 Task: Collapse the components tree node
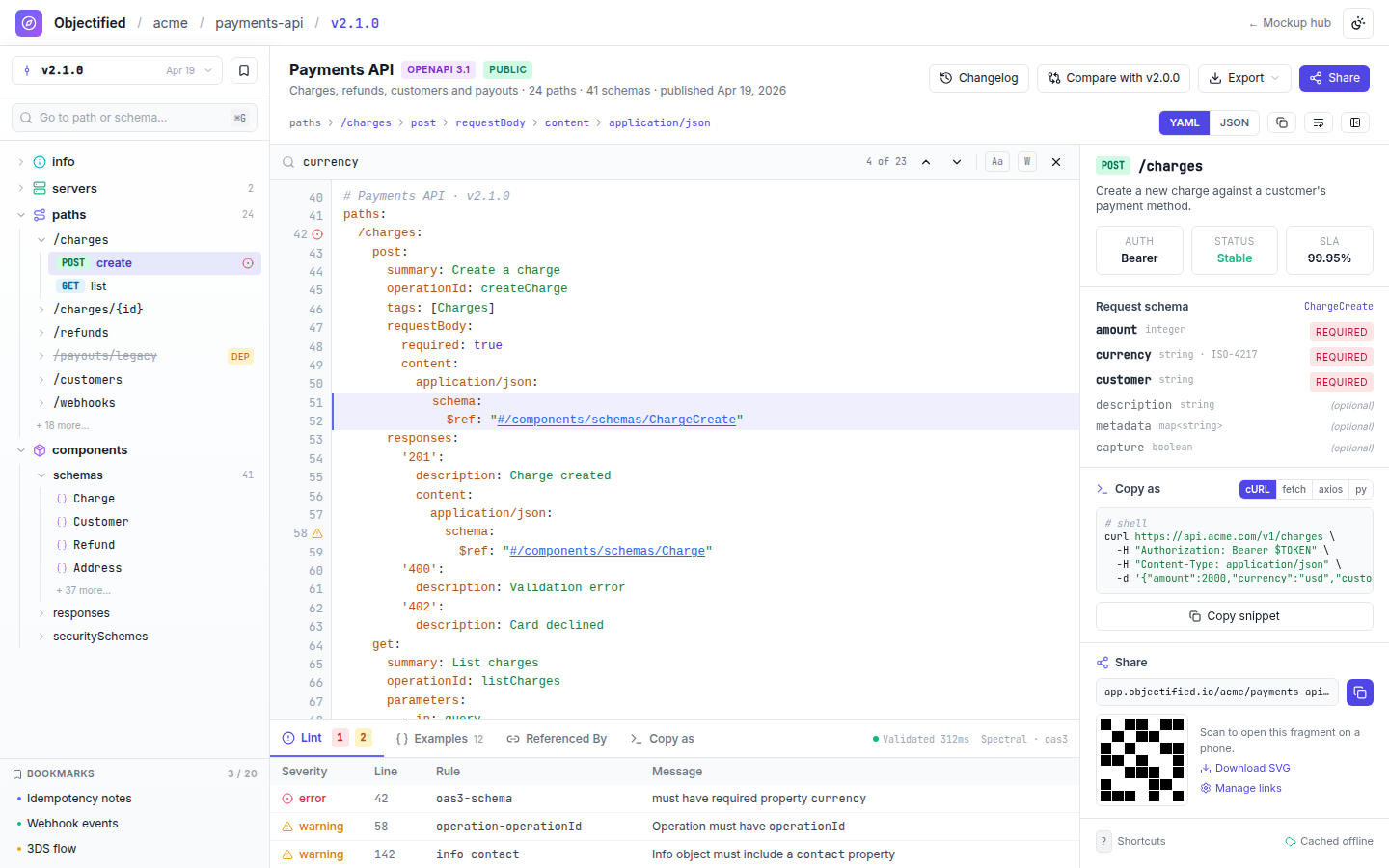point(21,450)
